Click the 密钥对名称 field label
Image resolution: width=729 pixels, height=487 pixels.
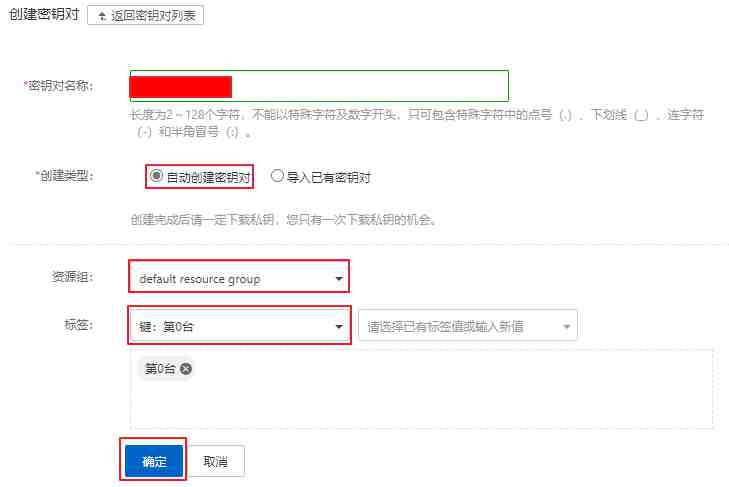(59, 86)
